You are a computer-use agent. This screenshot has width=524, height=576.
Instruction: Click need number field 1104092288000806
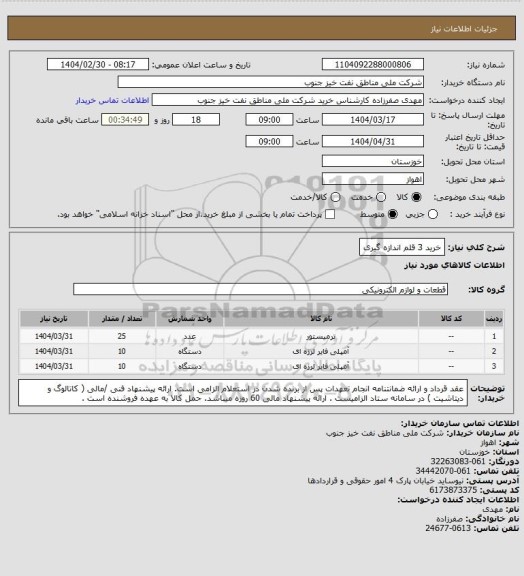click(x=373, y=64)
